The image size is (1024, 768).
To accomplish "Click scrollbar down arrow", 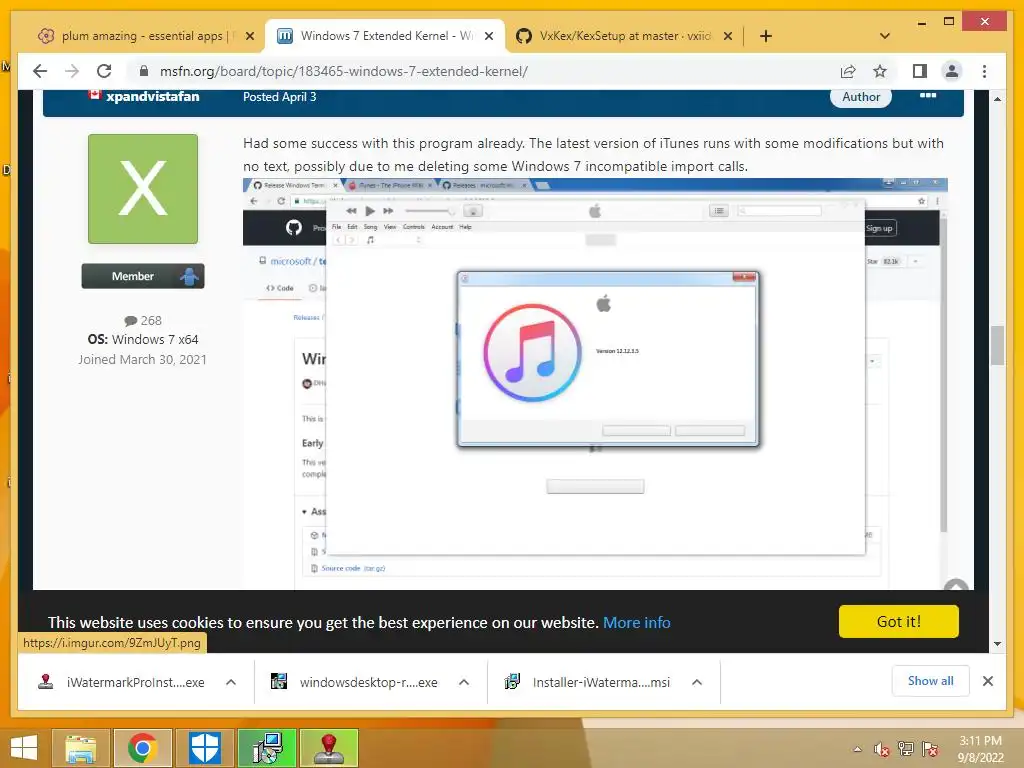I will pyautogui.click(x=997, y=644).
